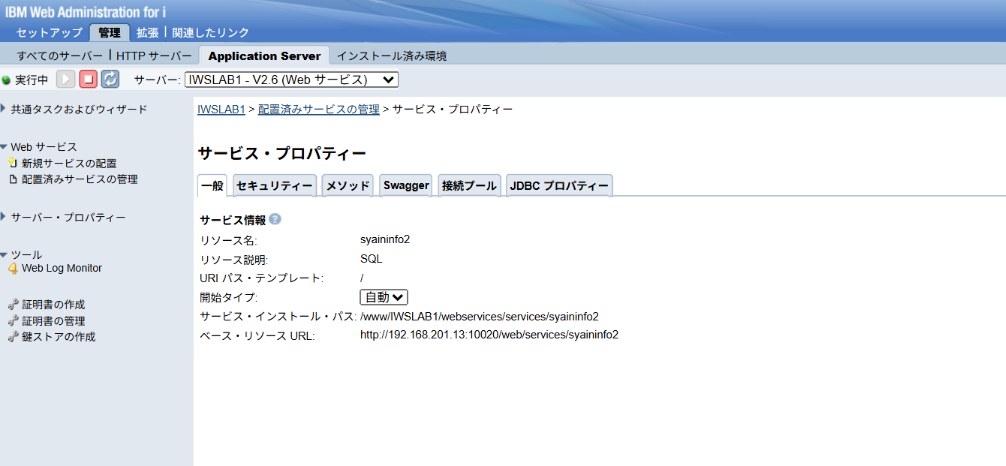Image resolution: width=1006 pixels, height=466 pixels.
Task: Open the 開始タイプ dropdown set to 自動
Action: point(384,297)
